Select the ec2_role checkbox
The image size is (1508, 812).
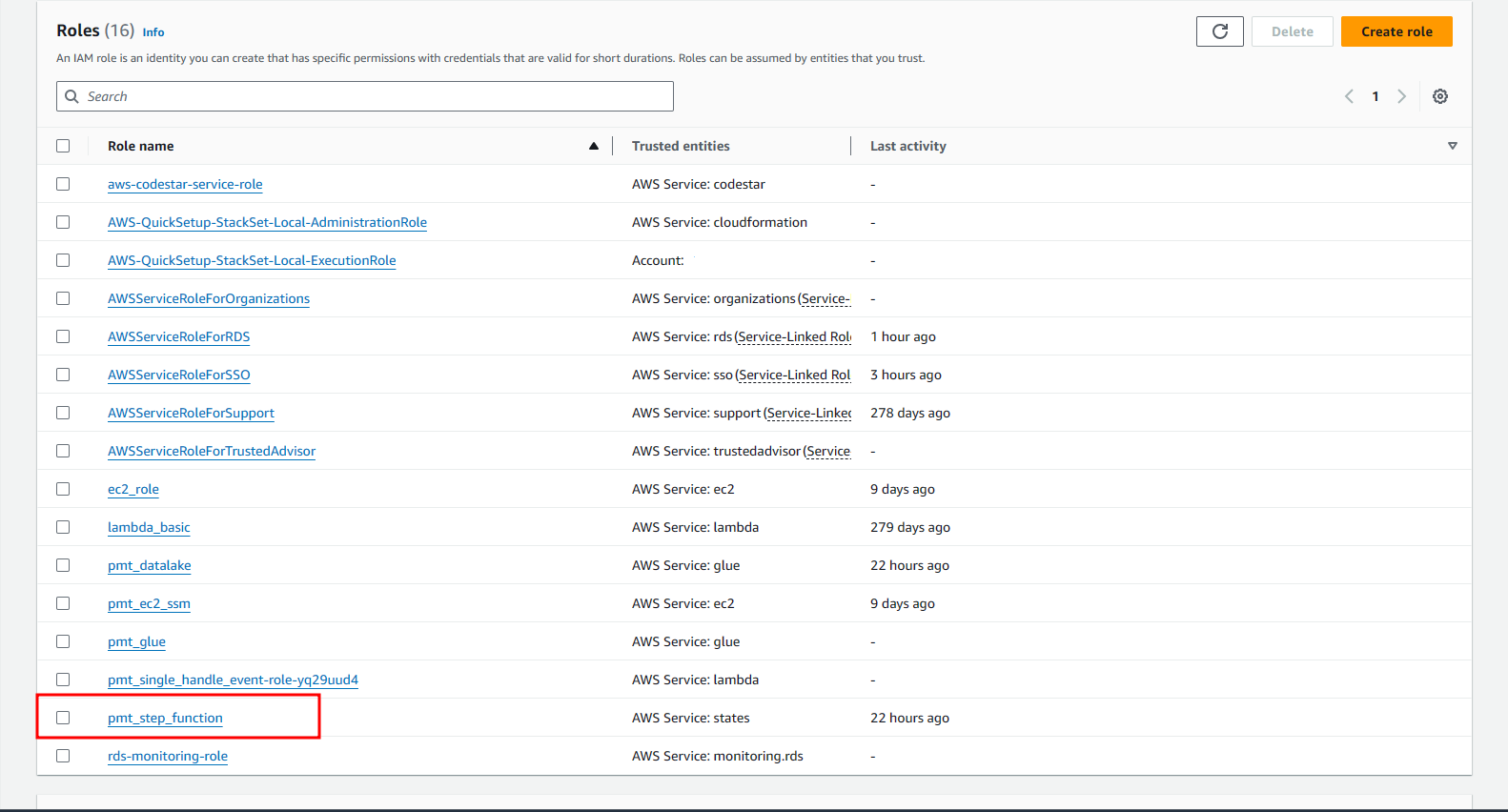(63, 489)
